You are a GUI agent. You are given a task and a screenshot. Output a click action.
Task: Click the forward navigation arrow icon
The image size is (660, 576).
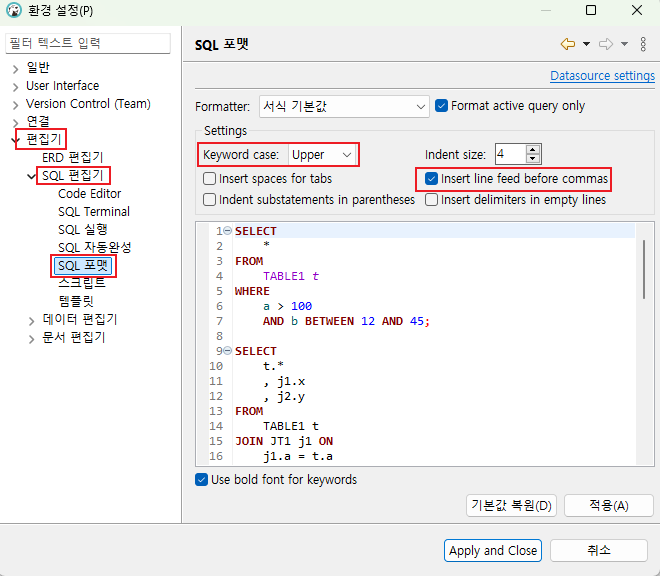[606, 44]
